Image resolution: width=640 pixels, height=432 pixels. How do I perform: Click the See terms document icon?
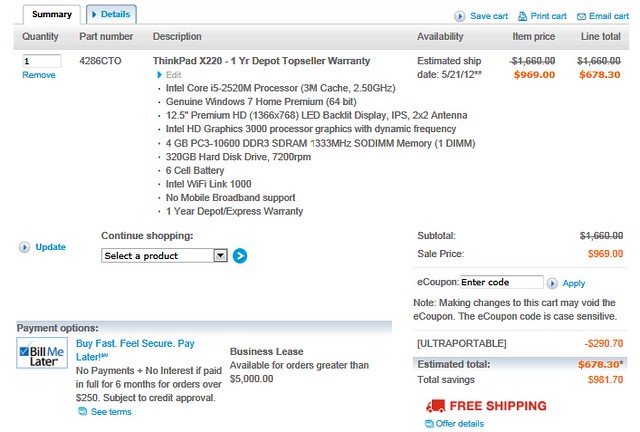(x=82, y=412)
